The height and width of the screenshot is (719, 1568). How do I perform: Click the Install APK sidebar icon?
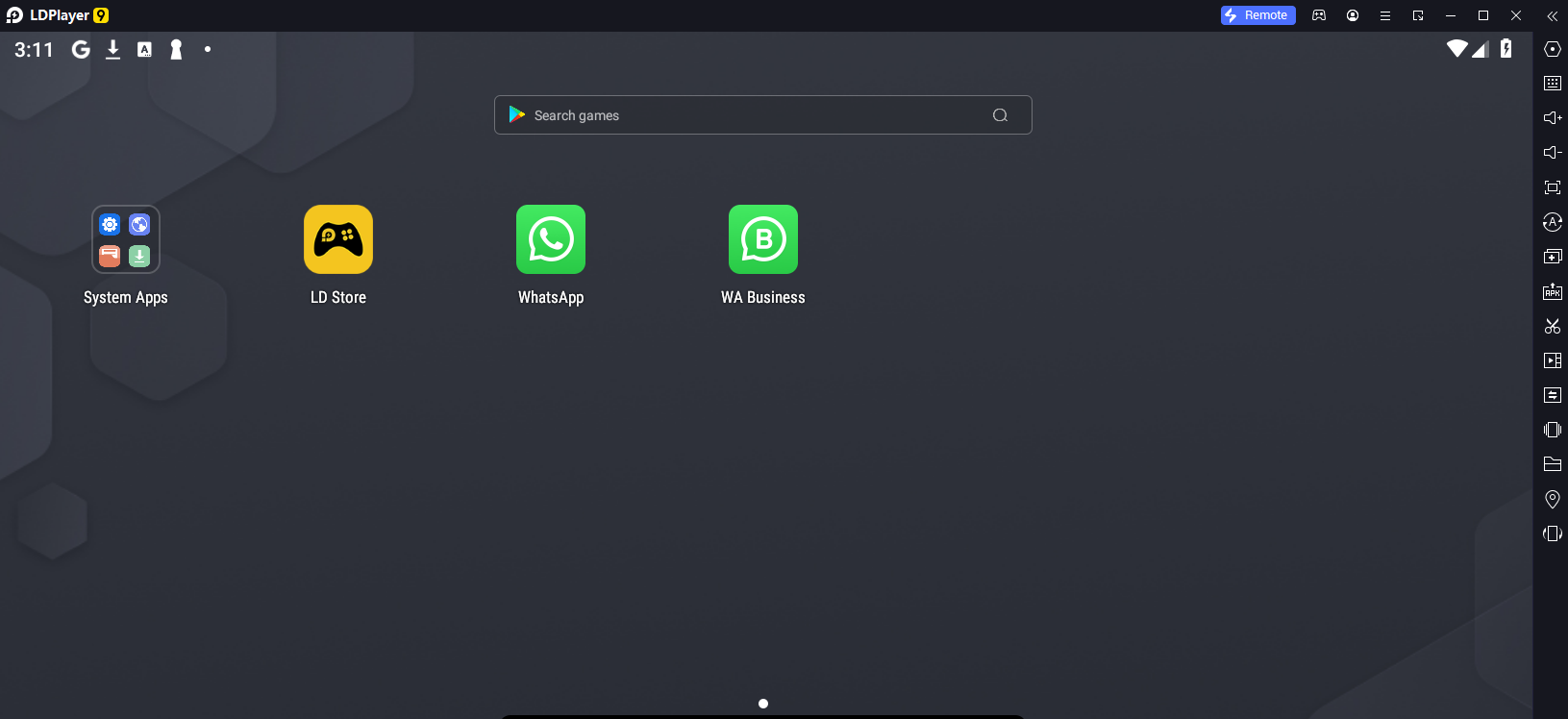1553,291
